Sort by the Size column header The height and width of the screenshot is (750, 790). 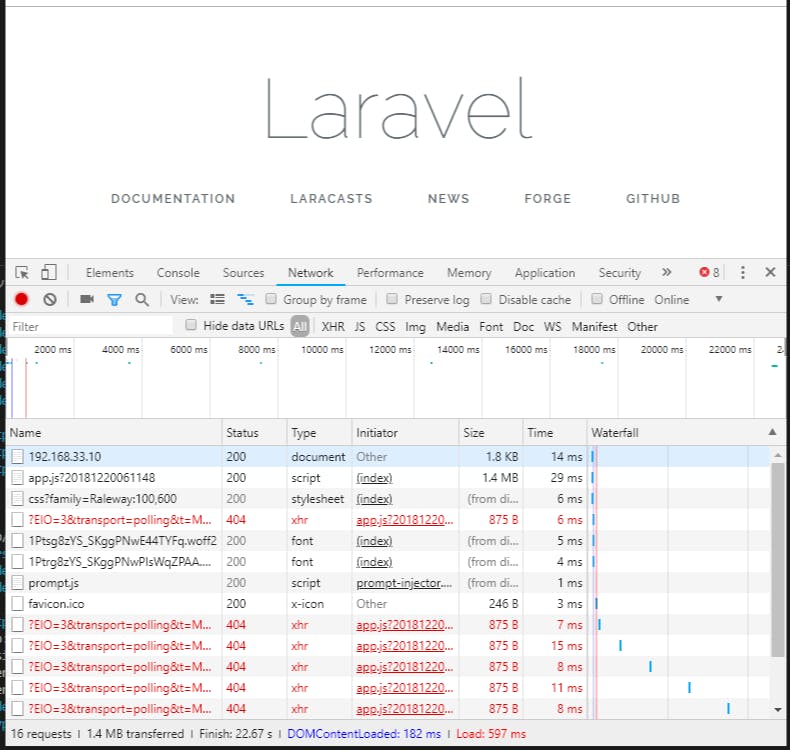491,433
